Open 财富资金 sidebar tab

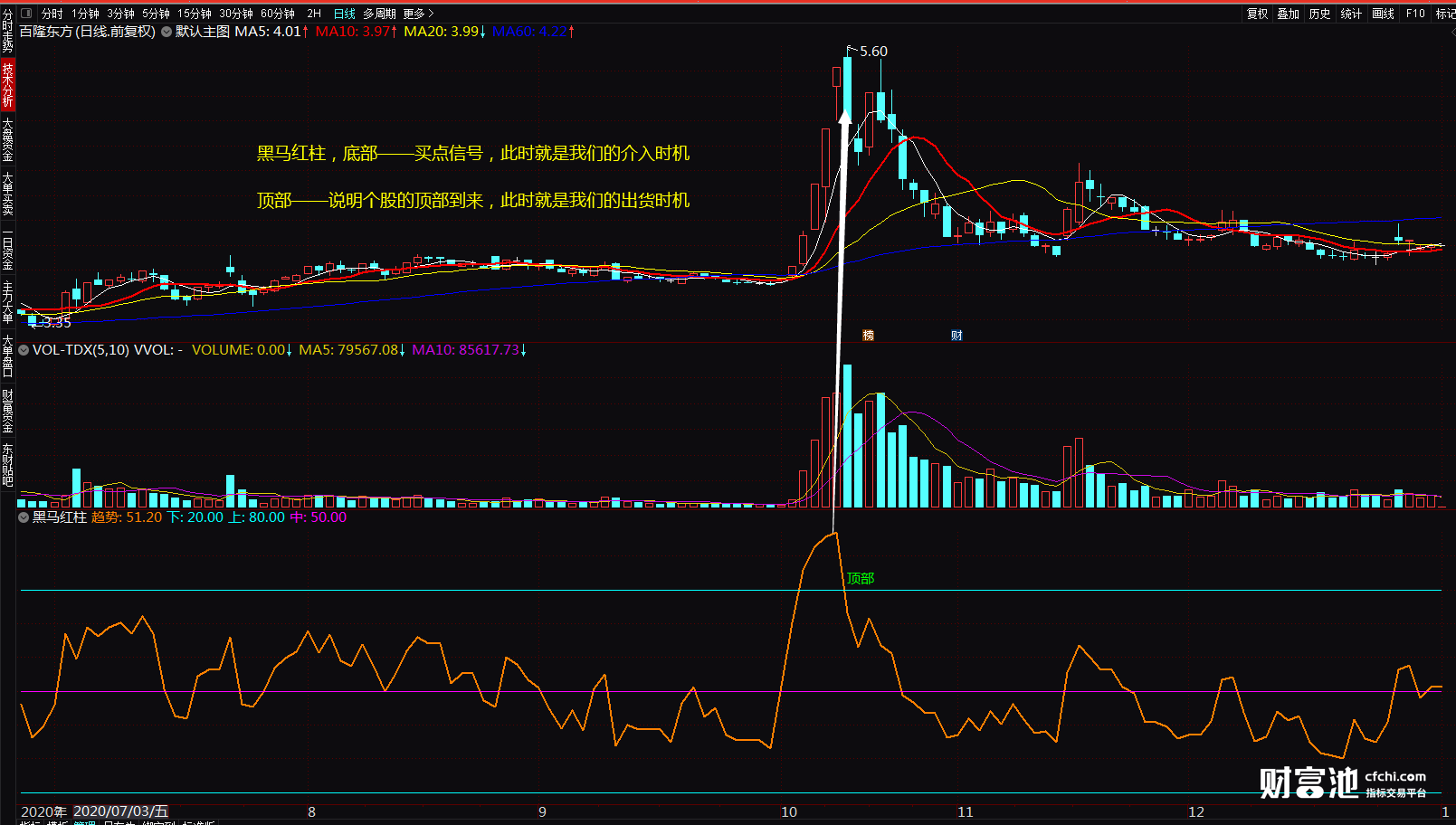pyautogui.click(x=7, y=411)
